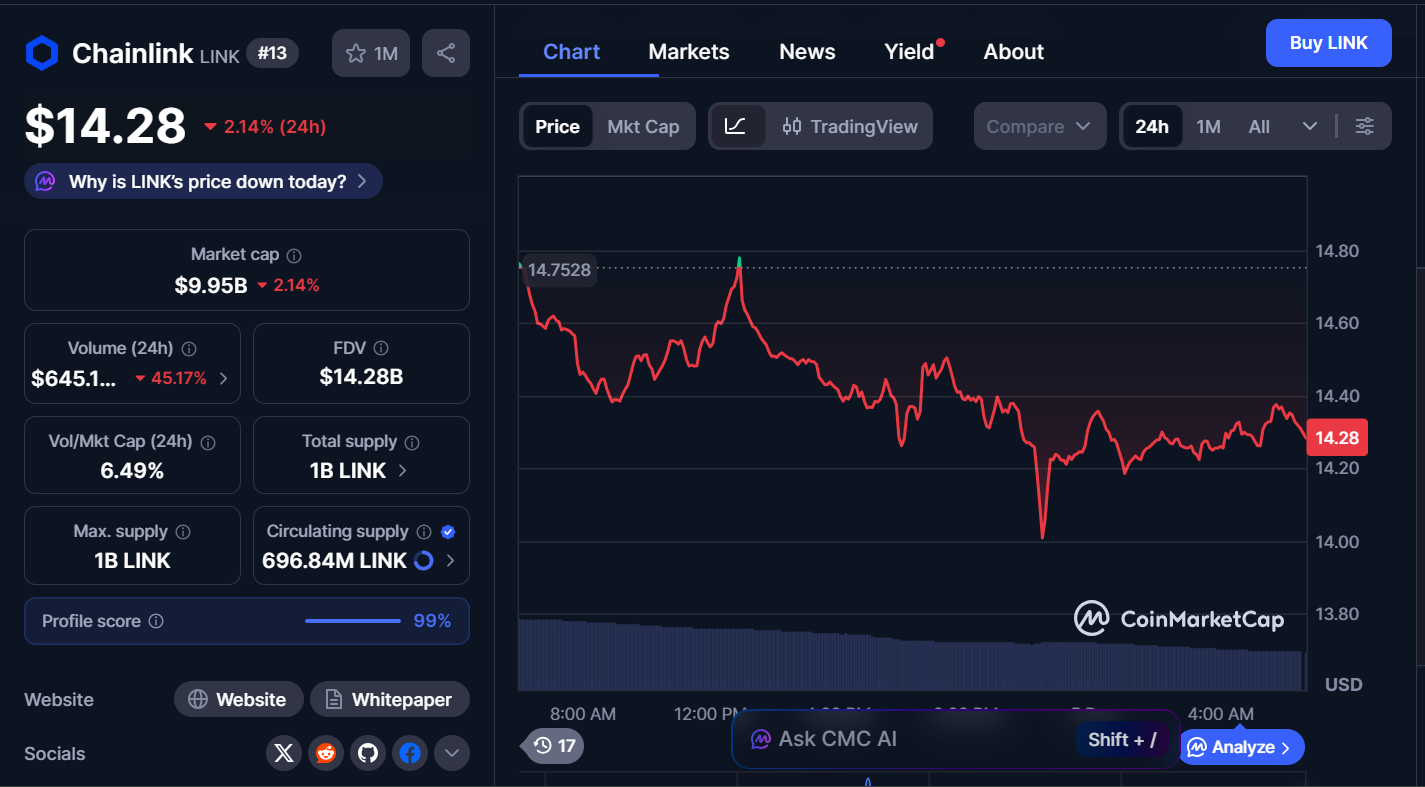Open chart history showing 17 entries
This screenshot has height=787, width=1425.
pyautogui.click(x=551, y=746)
